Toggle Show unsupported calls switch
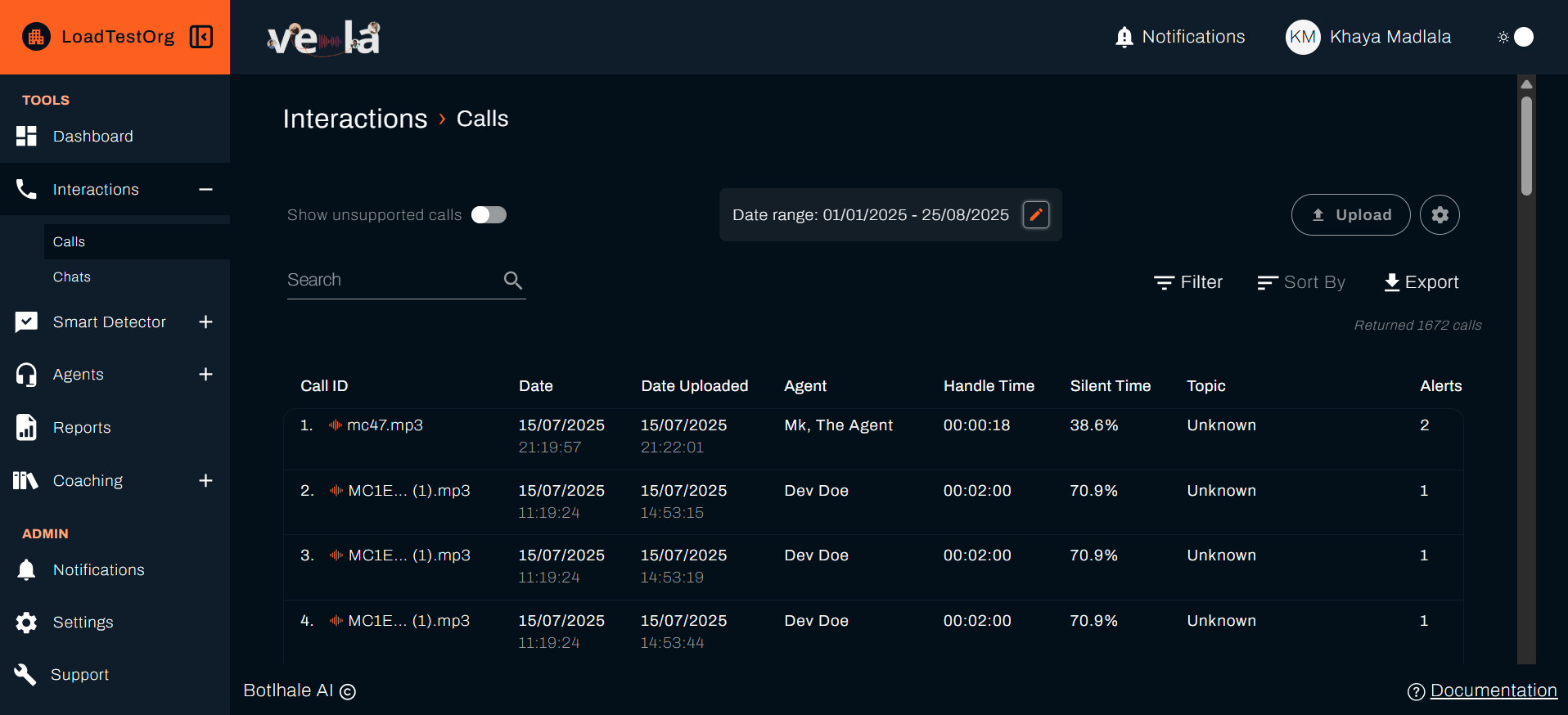Image resolution: width=1568 pixels, height=715 pixels. [x=489, y=215]
